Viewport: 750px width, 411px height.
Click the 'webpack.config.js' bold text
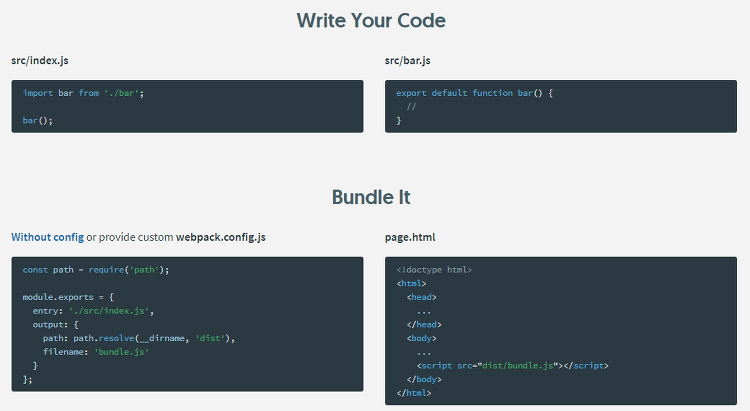click(221, 237)
